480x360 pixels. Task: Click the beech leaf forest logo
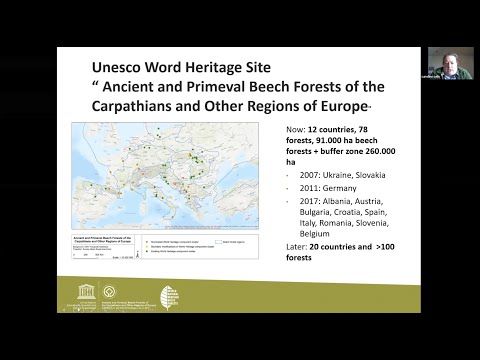click(x=169, y=298)
